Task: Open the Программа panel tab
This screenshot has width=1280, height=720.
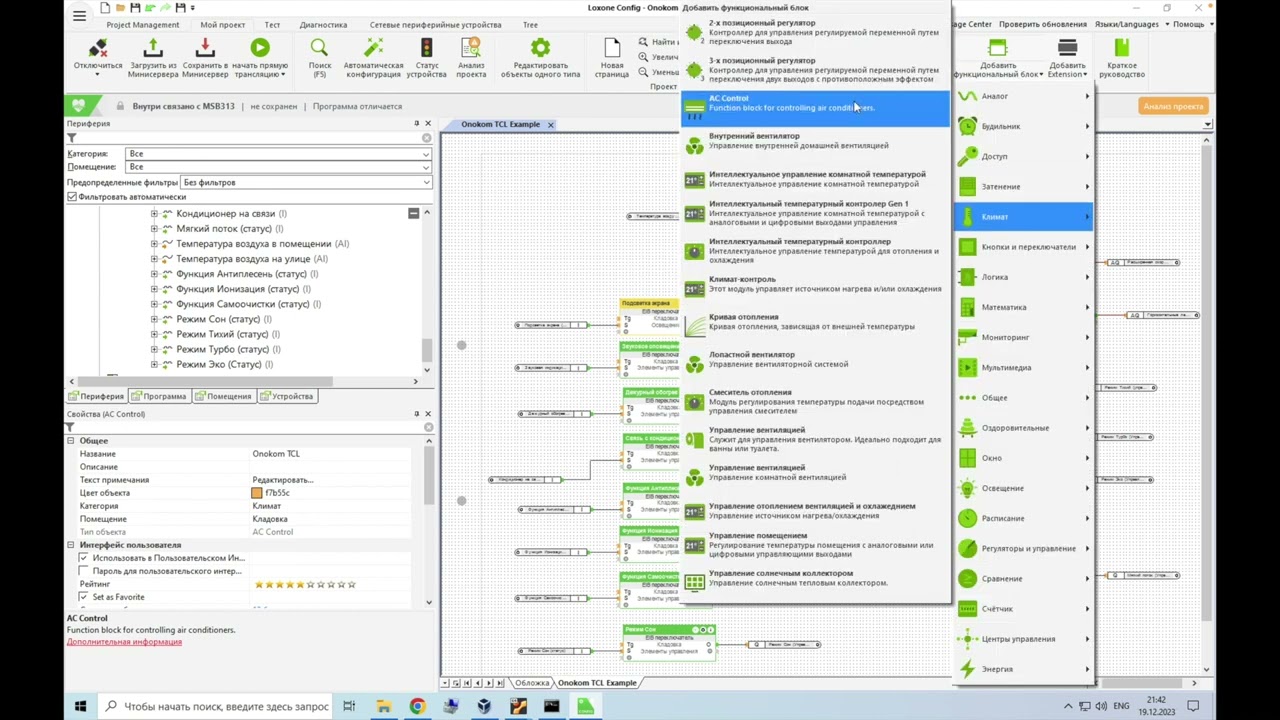Action: (x=159, y=396)
